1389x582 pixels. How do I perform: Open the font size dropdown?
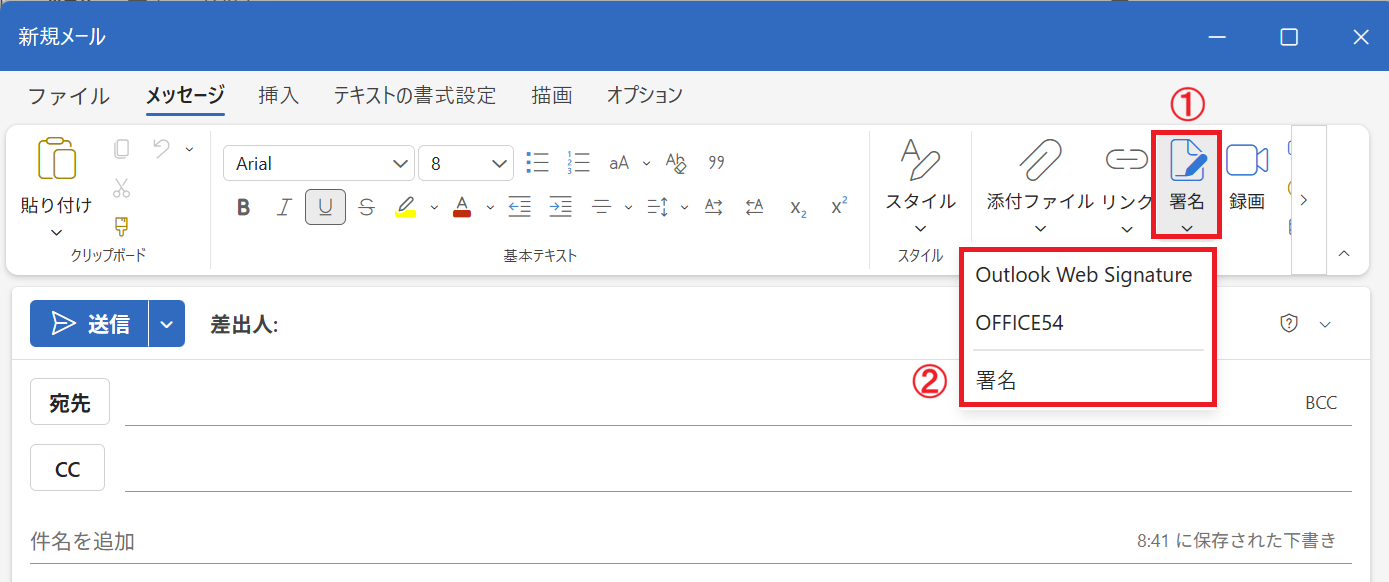466,162
